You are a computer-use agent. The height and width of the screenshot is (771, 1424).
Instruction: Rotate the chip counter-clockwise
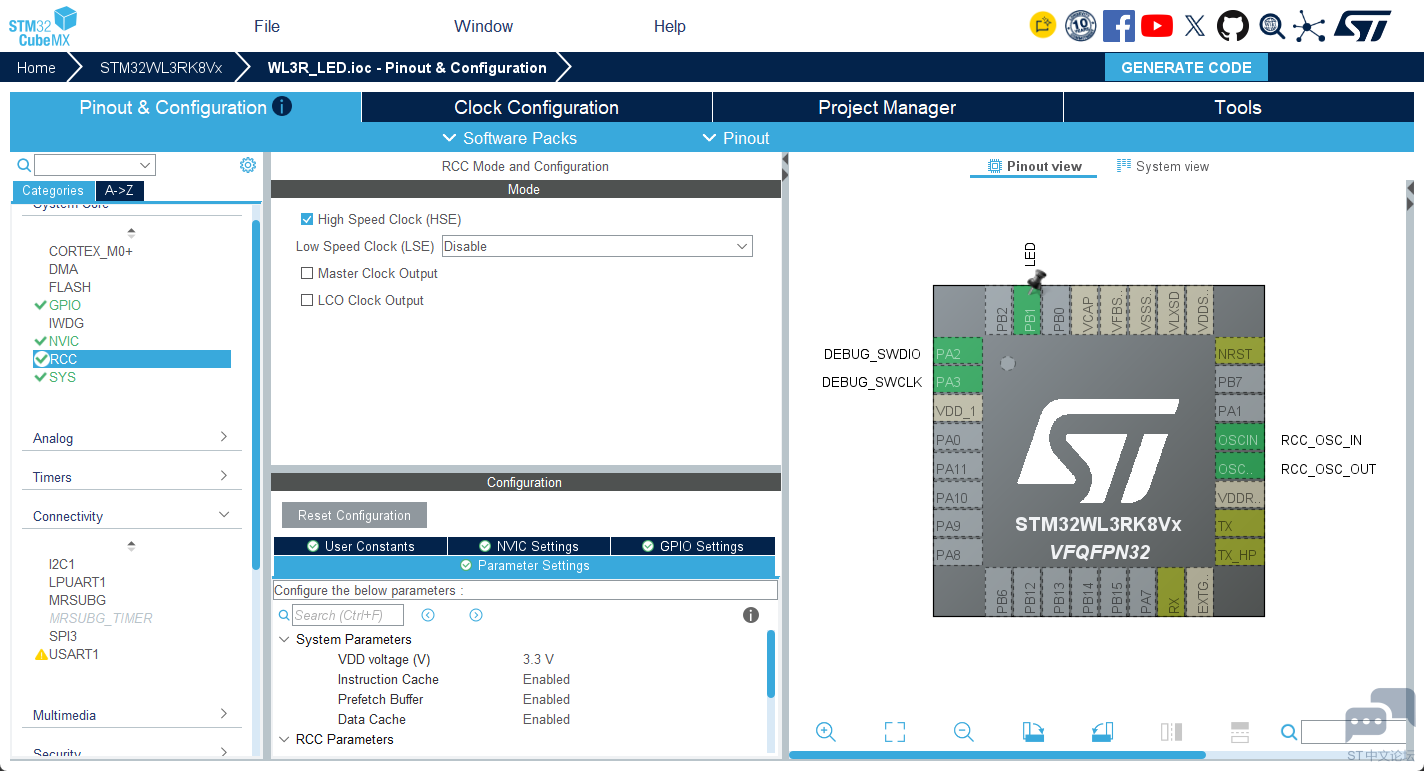1102,732
